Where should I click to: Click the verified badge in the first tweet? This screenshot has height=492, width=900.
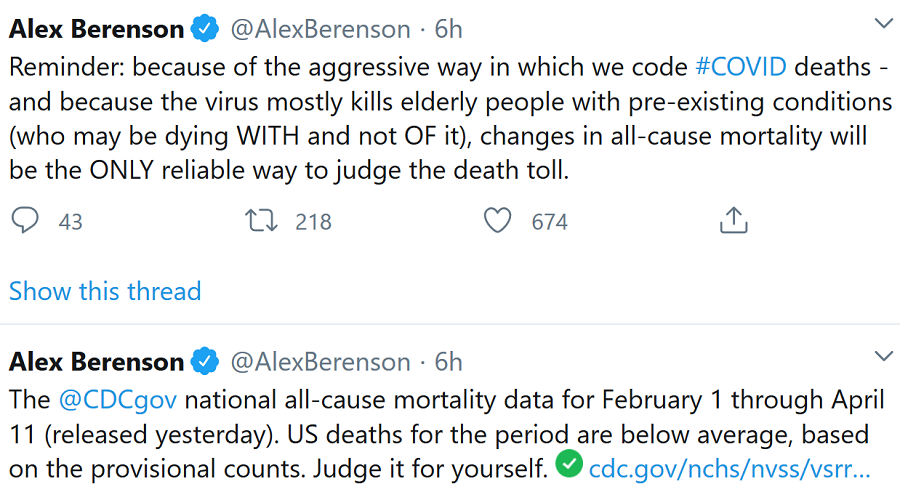(x=205, y=30)
